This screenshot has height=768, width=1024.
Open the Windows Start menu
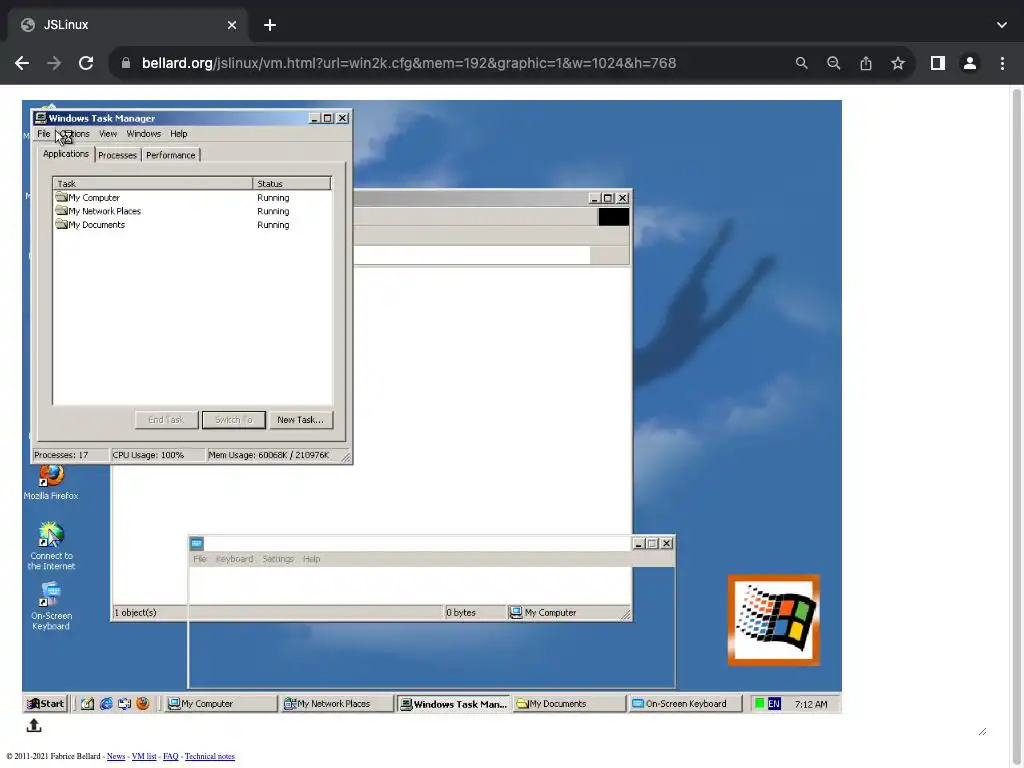(45, 703)
